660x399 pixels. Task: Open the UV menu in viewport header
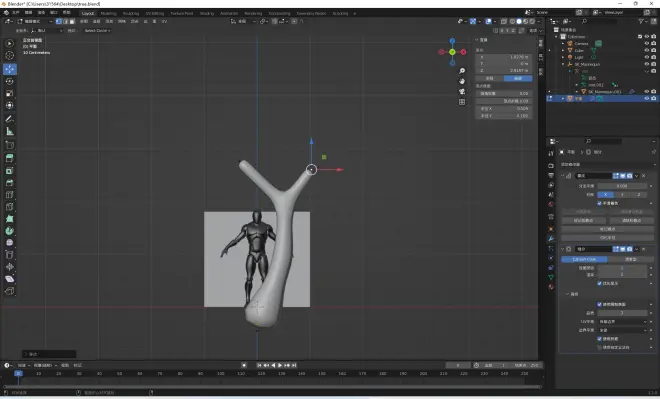point(164,21)
